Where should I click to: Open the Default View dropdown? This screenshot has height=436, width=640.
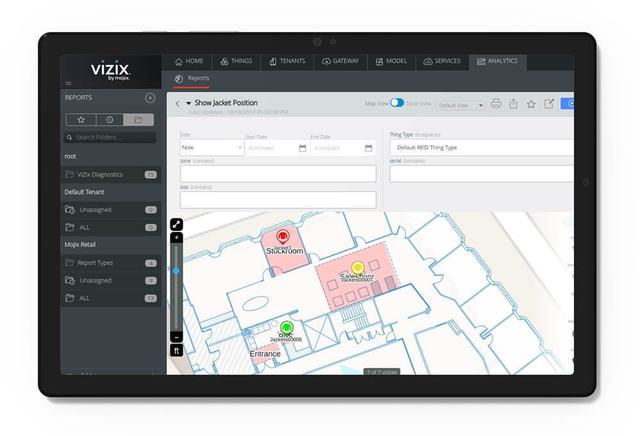coord(460,105)
